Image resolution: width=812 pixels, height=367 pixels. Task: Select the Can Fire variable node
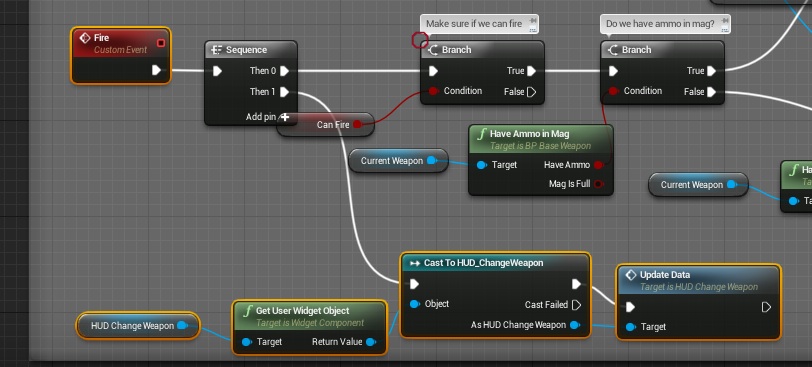pos(325,125)
